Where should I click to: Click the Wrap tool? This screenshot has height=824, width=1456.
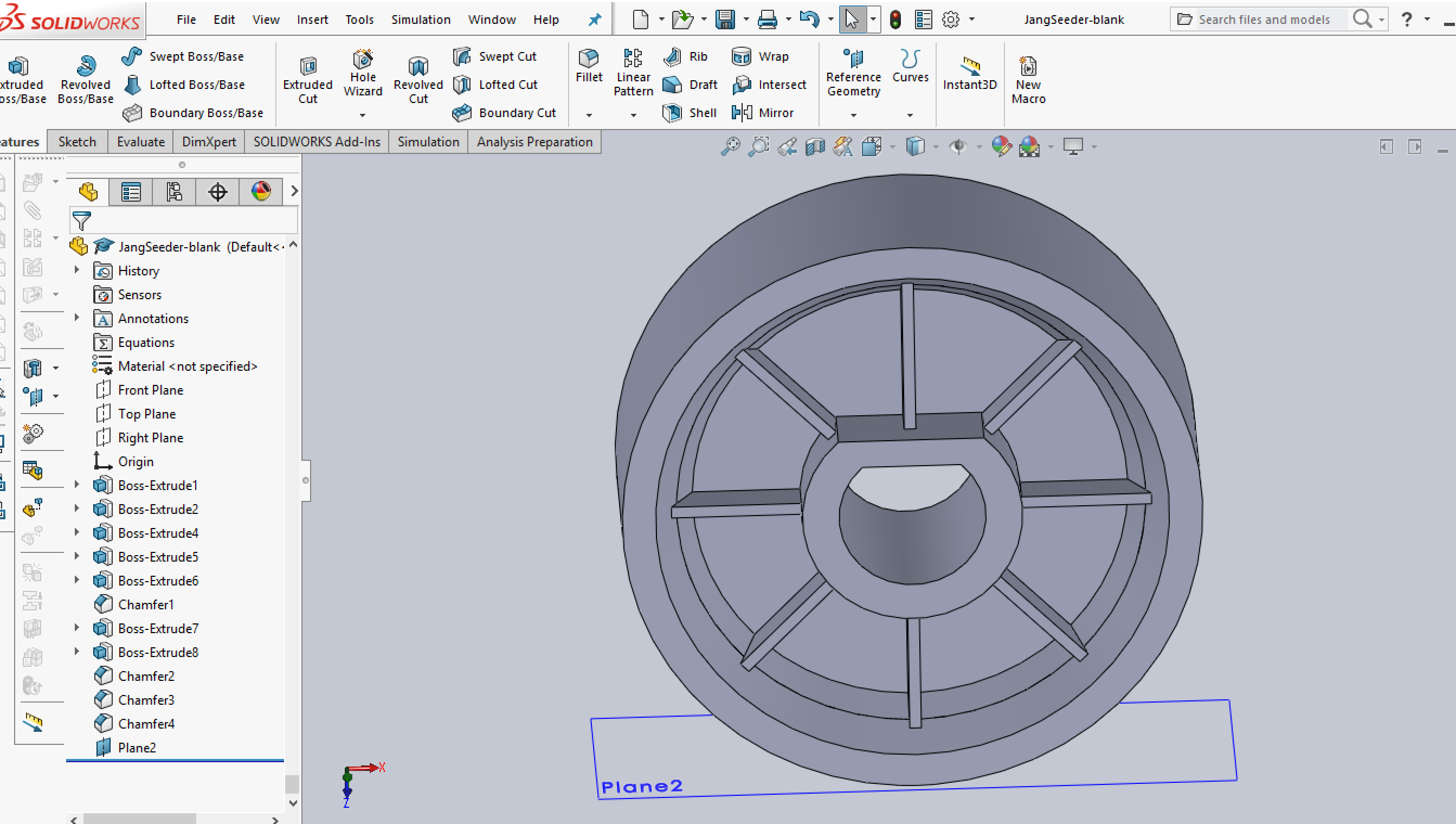click(x=760, y=56)
